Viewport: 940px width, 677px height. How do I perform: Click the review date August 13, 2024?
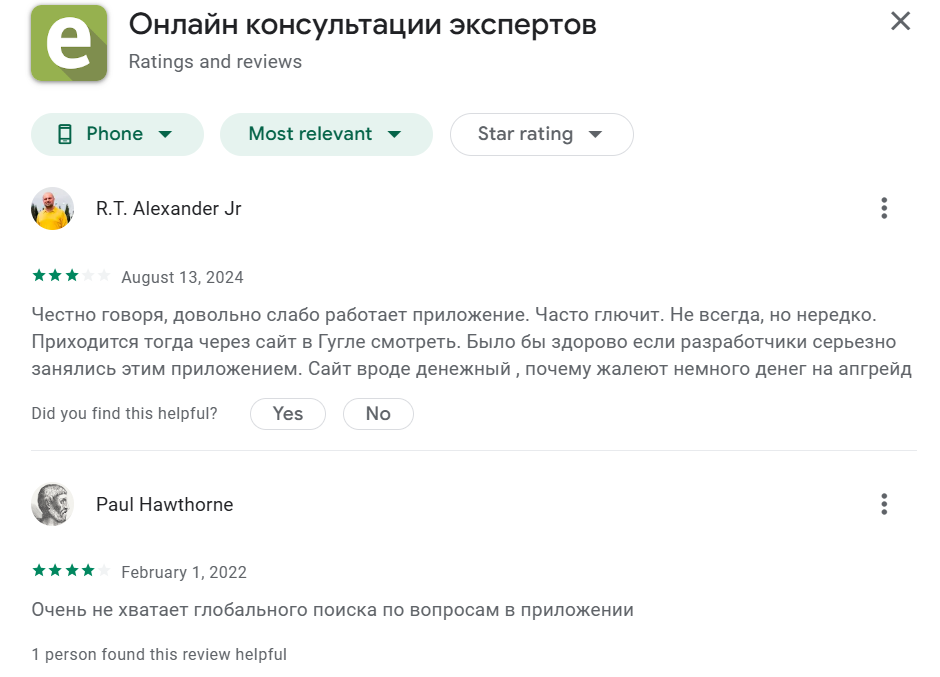pyautogui.click(x=182, y=276)
